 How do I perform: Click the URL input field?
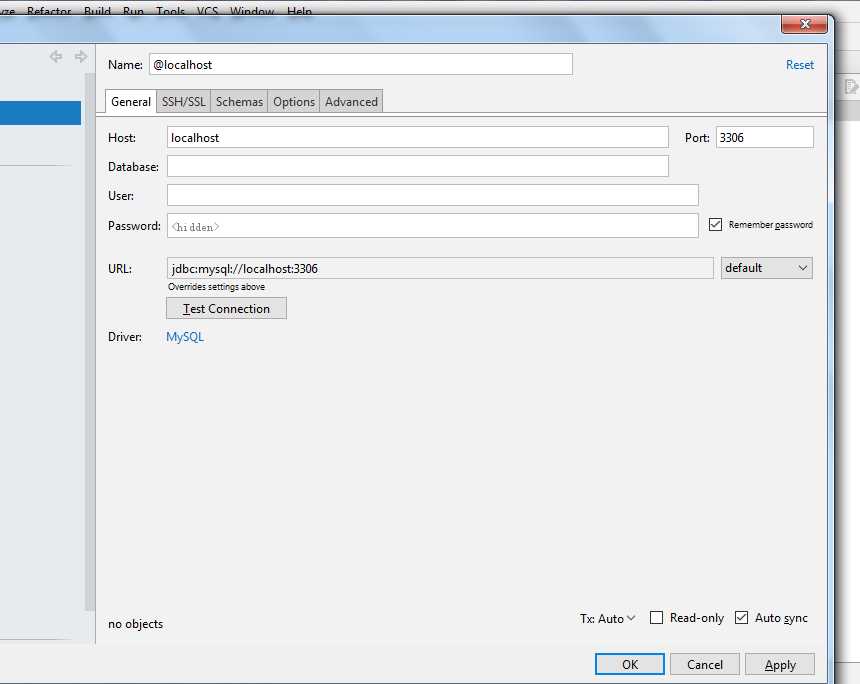pos(440,268)
